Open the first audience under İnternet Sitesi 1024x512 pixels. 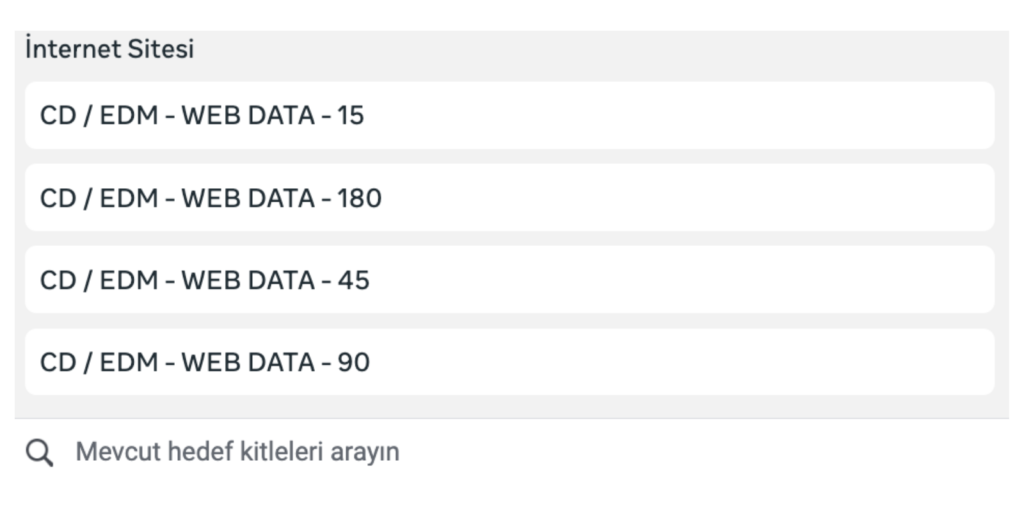[509, 115]
